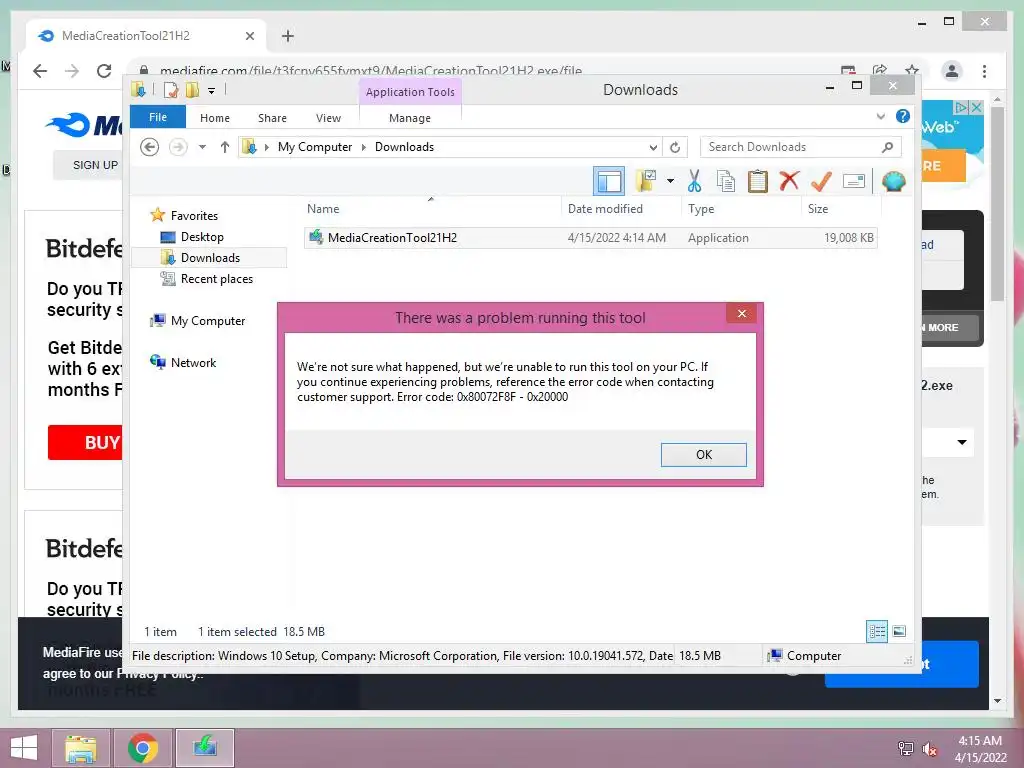Click OK in the error dialog
The image size is (1024, 768).
pyautogui.click(x=703, y=455)
